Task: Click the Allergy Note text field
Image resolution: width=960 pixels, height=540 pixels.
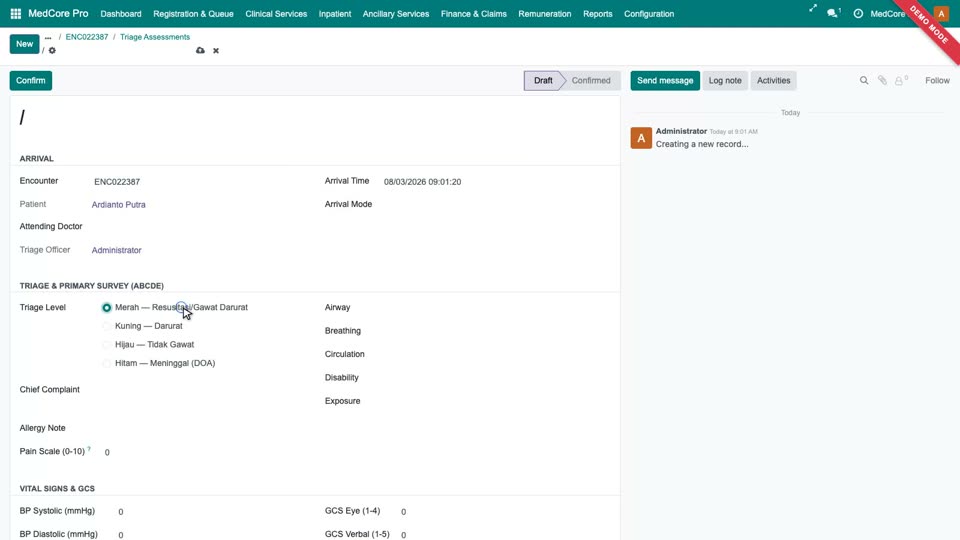Action: pos(202,428)
